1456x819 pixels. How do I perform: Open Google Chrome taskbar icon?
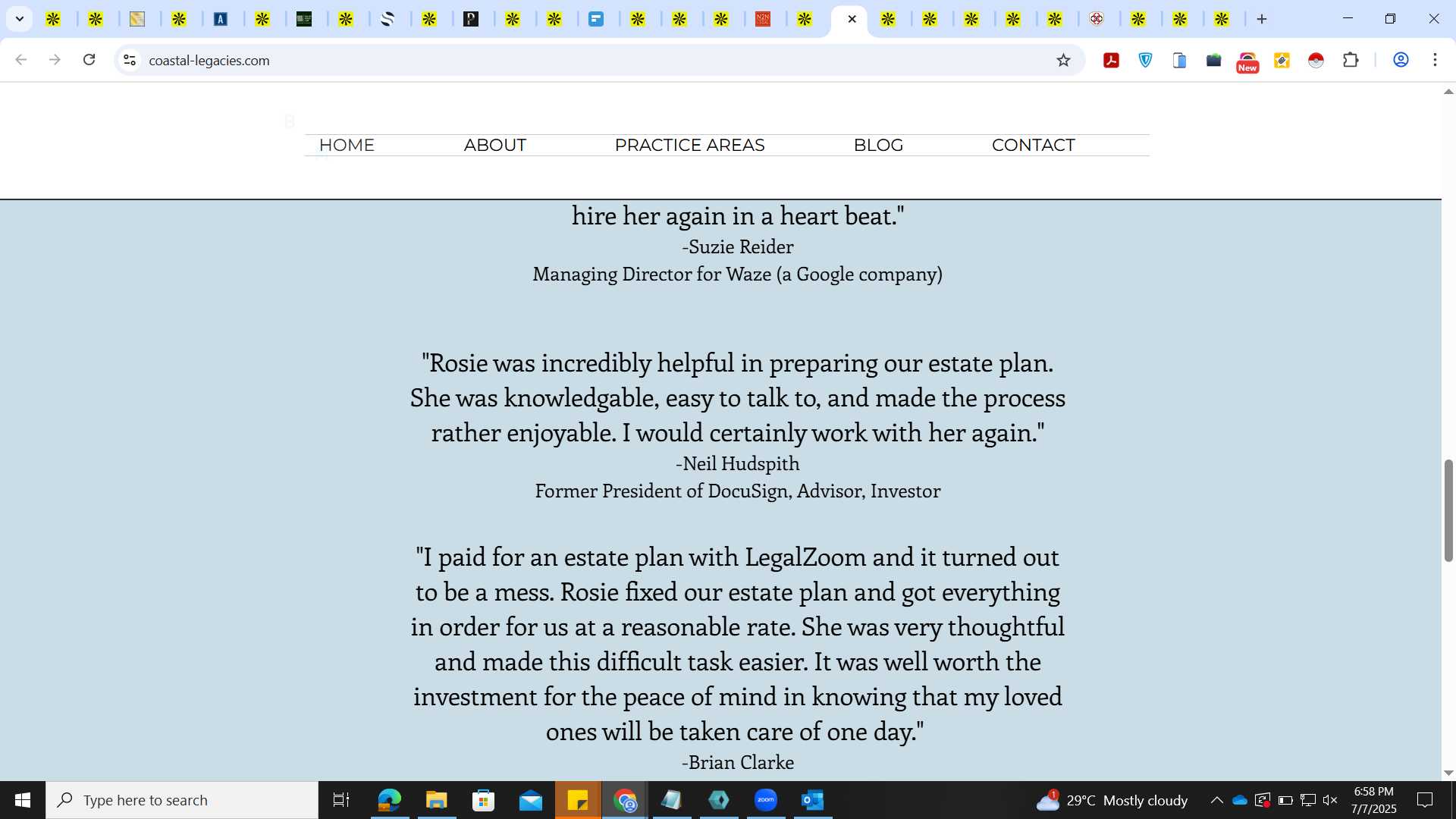tap(625, 800)
